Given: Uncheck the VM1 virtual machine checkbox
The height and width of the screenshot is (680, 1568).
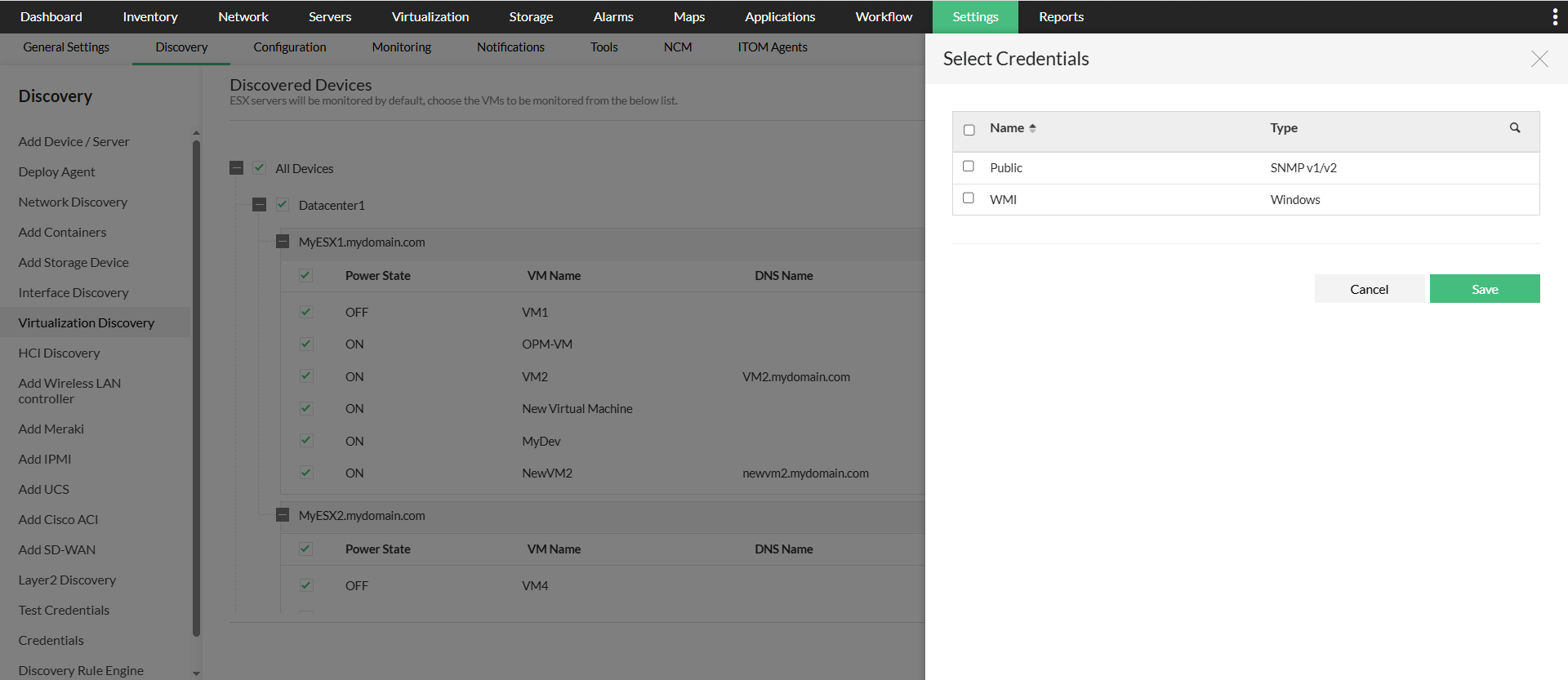Looking at the screenshot, I should pos(306,312).
